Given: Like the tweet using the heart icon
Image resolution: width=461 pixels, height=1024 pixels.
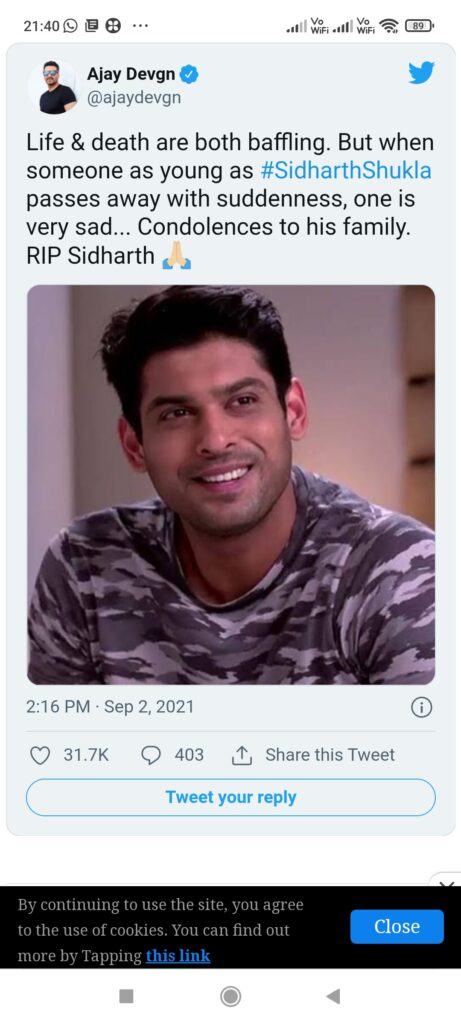Looking at the screenshot, I should tap(40, 756).
